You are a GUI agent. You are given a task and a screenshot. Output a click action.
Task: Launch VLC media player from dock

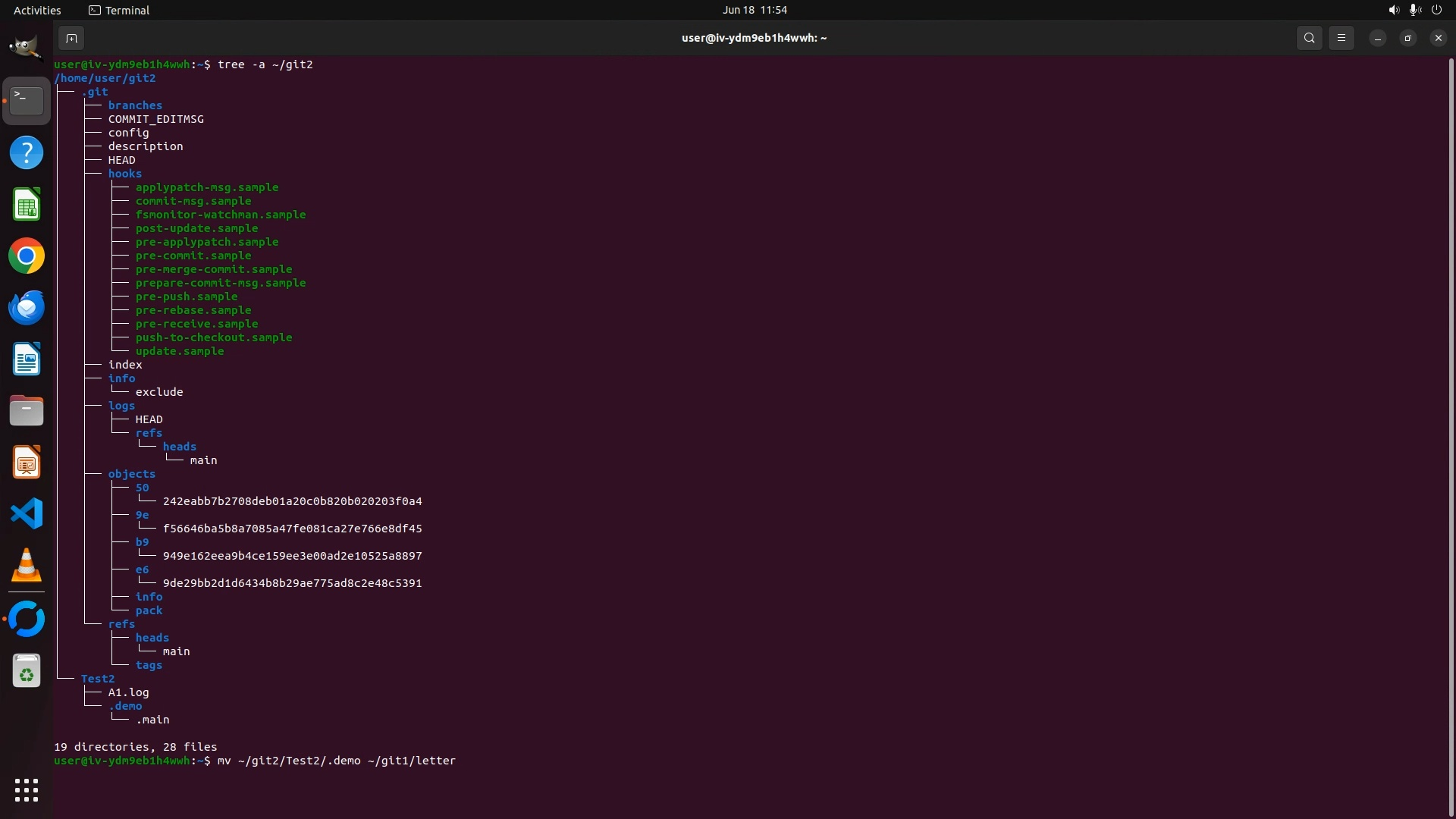pos(27,566)
